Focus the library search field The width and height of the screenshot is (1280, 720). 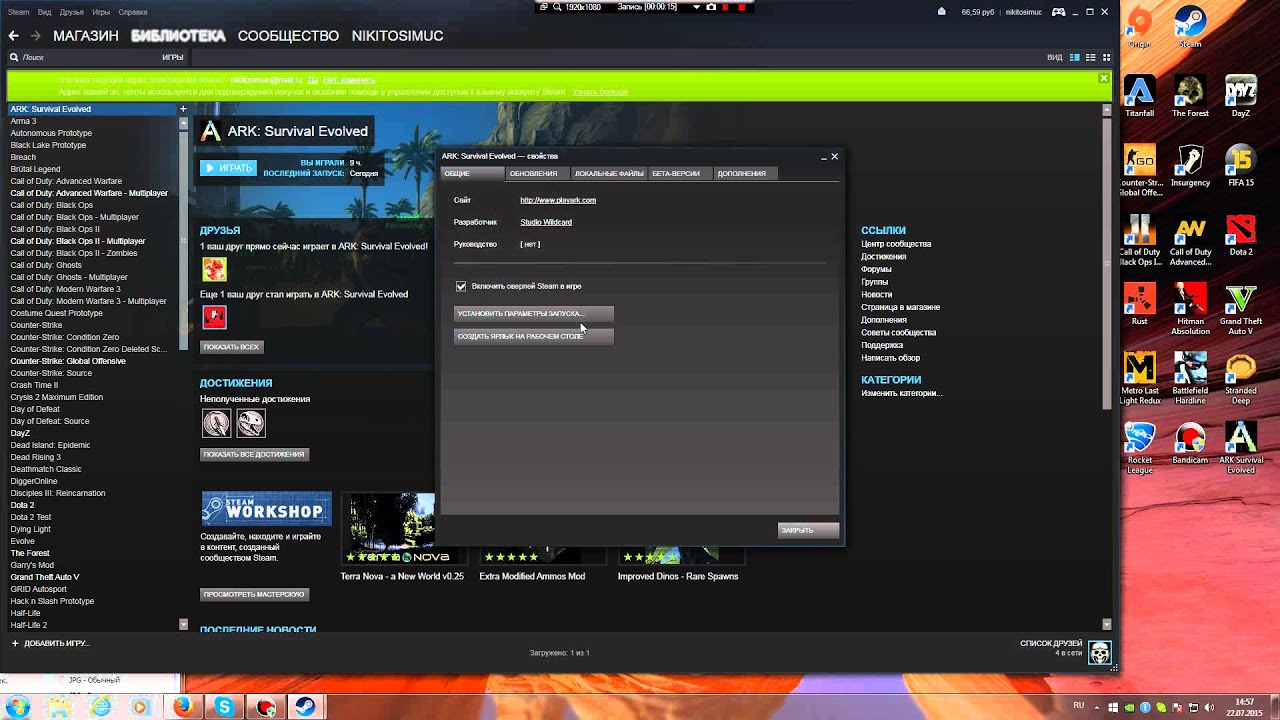pos(85,58)
